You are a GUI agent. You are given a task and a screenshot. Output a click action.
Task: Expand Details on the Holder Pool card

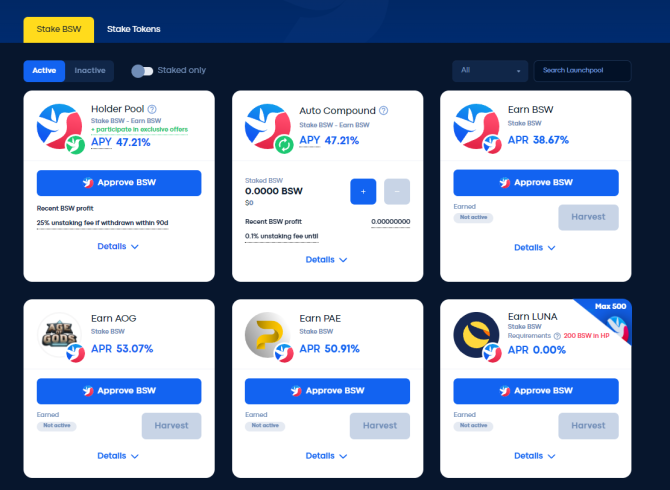(118, 246)
